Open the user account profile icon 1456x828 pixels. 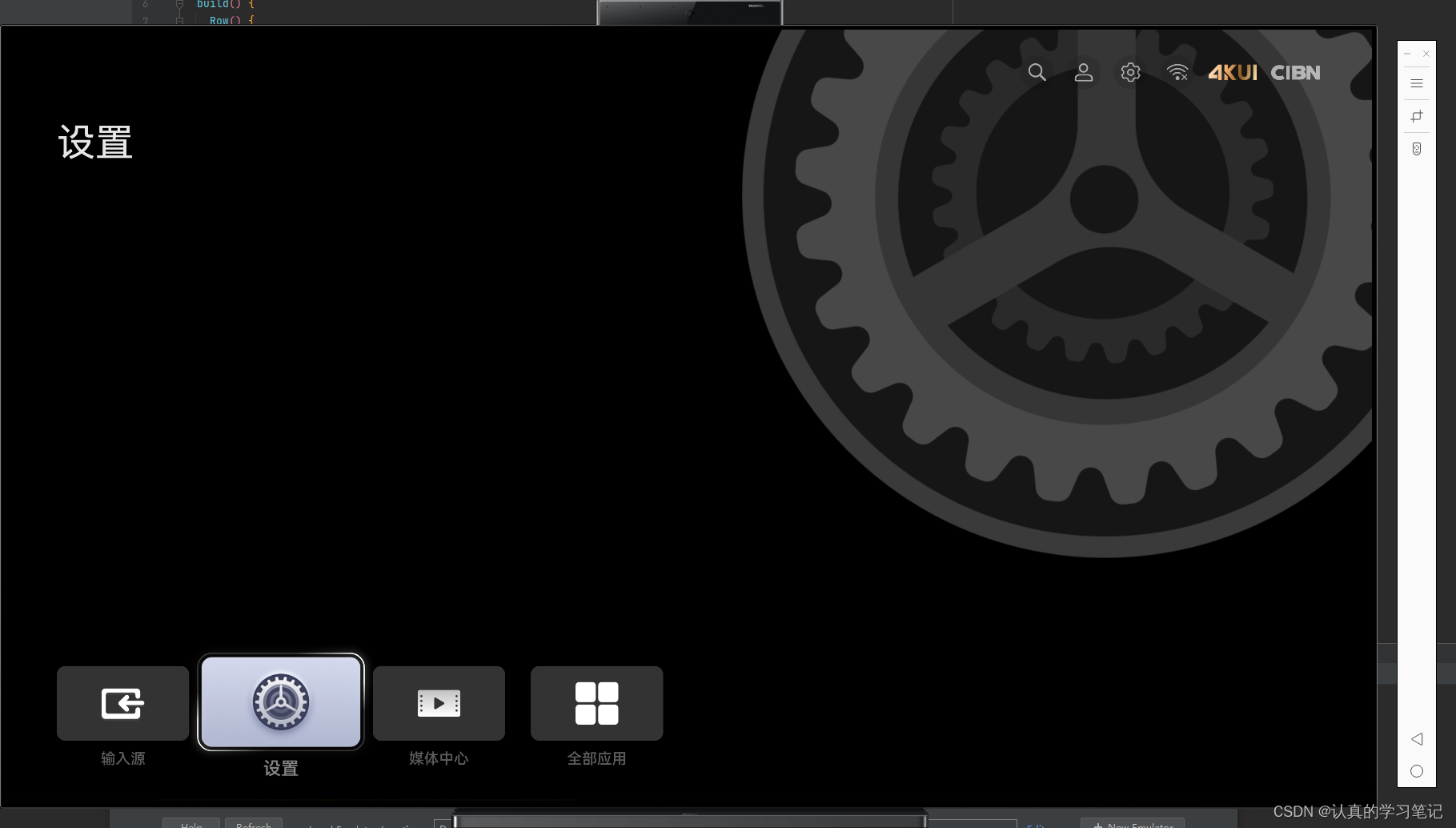(1083, 72)
